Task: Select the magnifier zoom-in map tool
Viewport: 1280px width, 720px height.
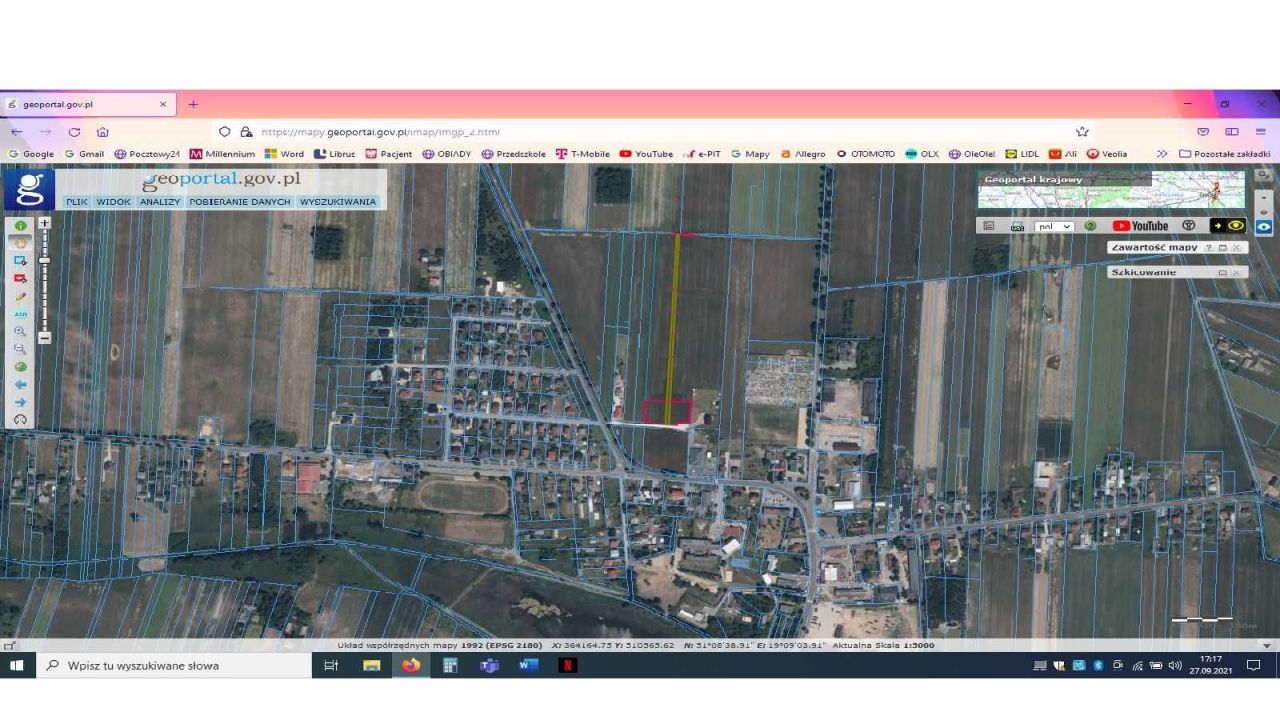Action: coord(20,331)
